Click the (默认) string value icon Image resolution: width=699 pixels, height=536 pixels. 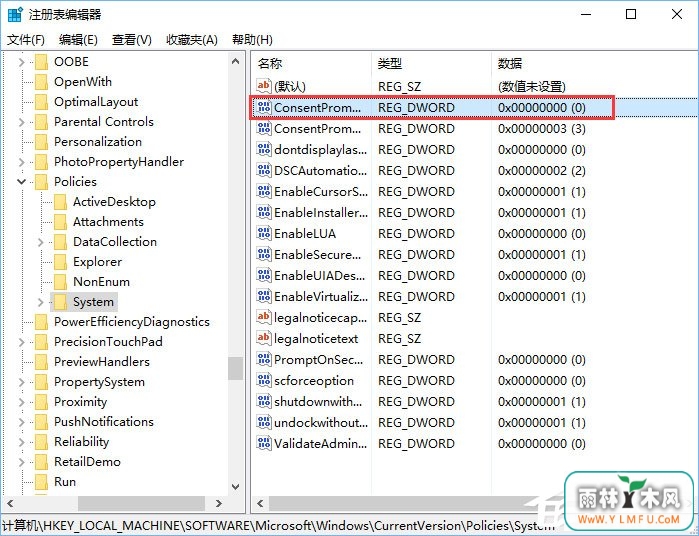tap(264, 86)
